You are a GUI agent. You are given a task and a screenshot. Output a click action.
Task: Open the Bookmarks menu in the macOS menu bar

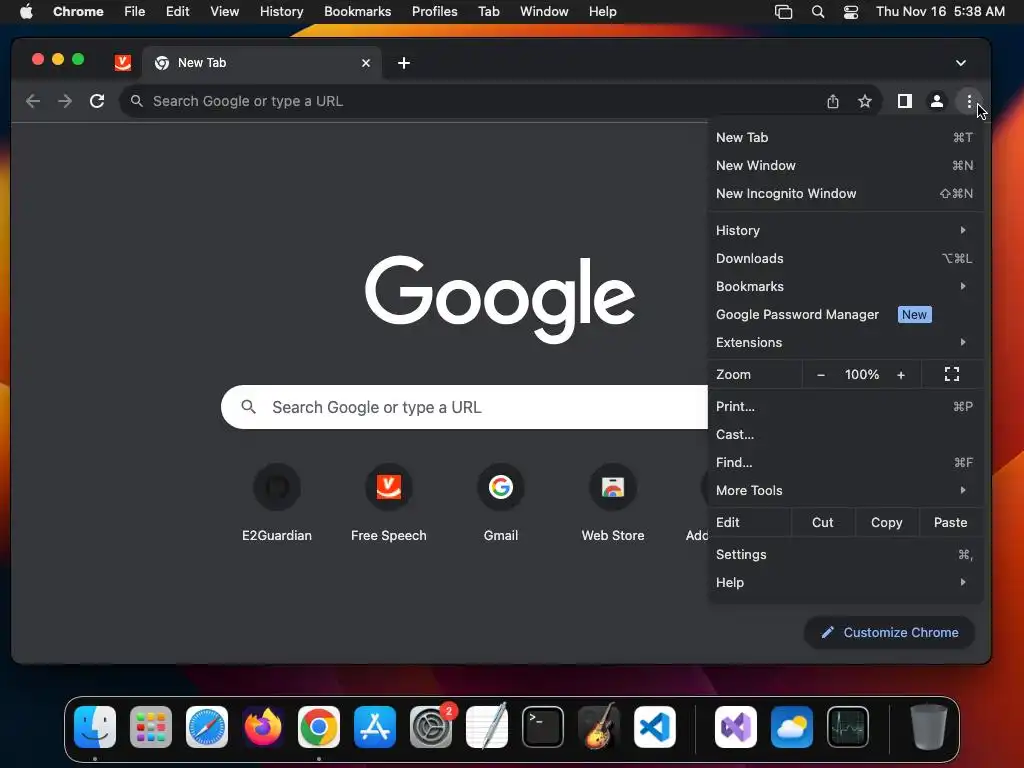[357, 11]
